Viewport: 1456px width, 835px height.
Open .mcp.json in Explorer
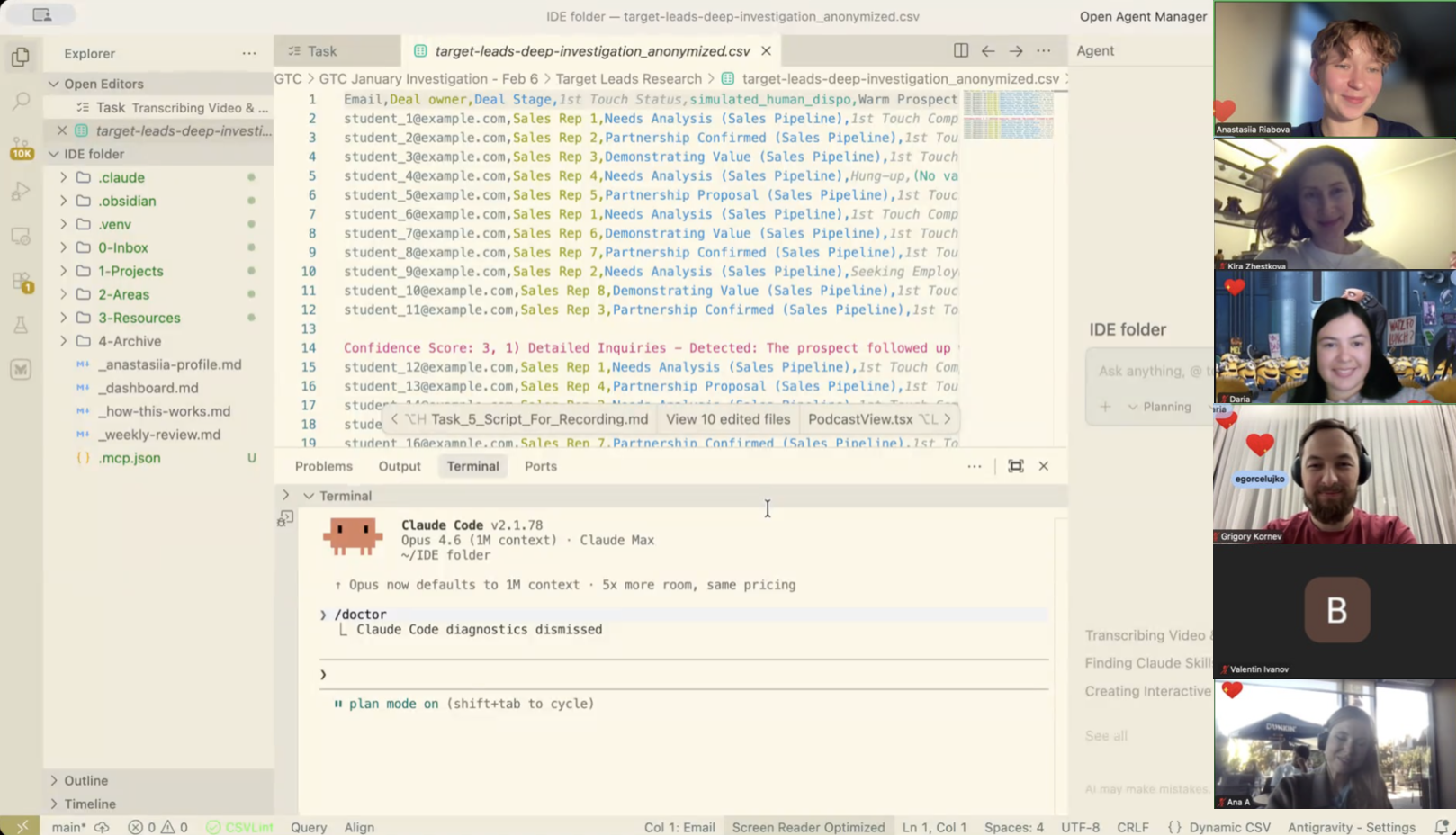tap(130, 458)
